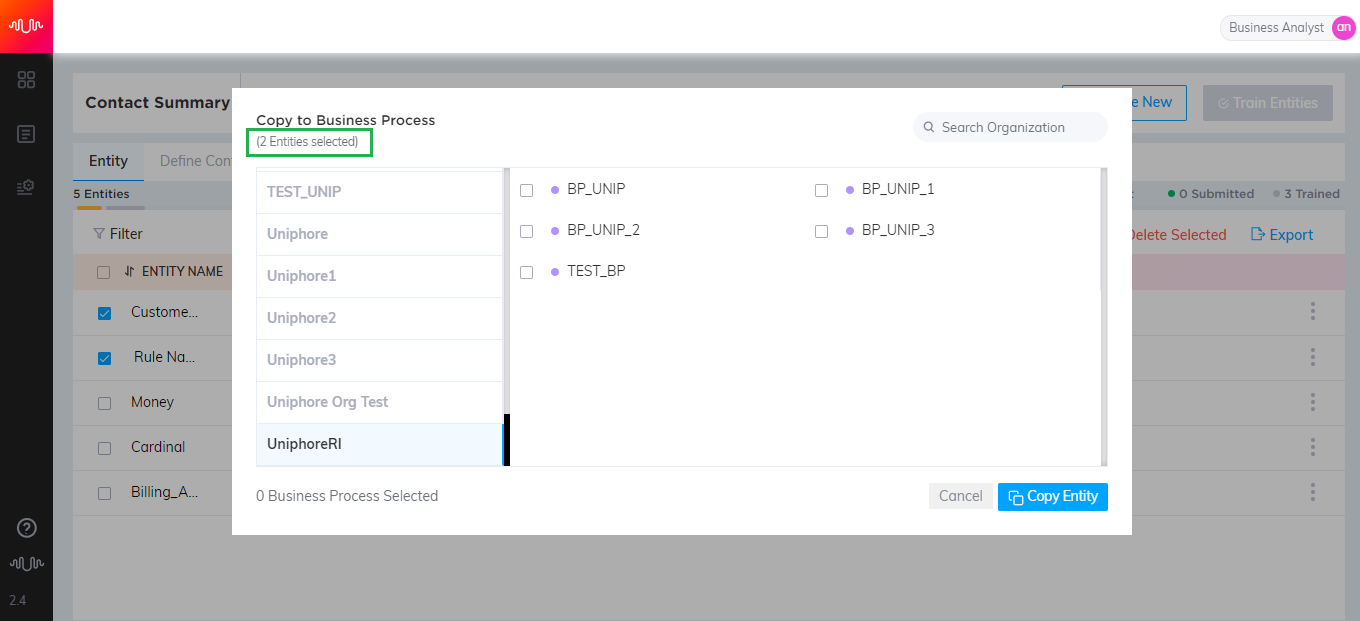Viewport: 1360px width, 621px height.
Task: Select the TEST_BP checkbox
Action: [x=527, y=272]
